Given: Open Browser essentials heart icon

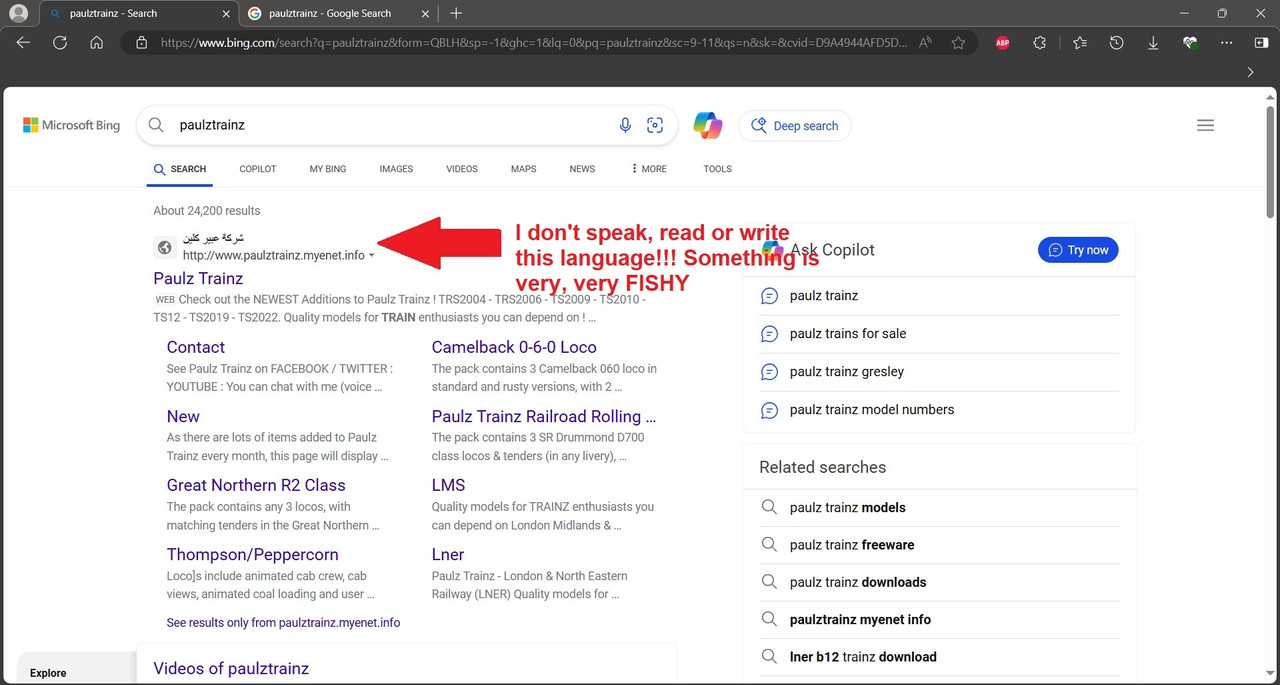Looking at the screenshot, I should (1190, 43).
